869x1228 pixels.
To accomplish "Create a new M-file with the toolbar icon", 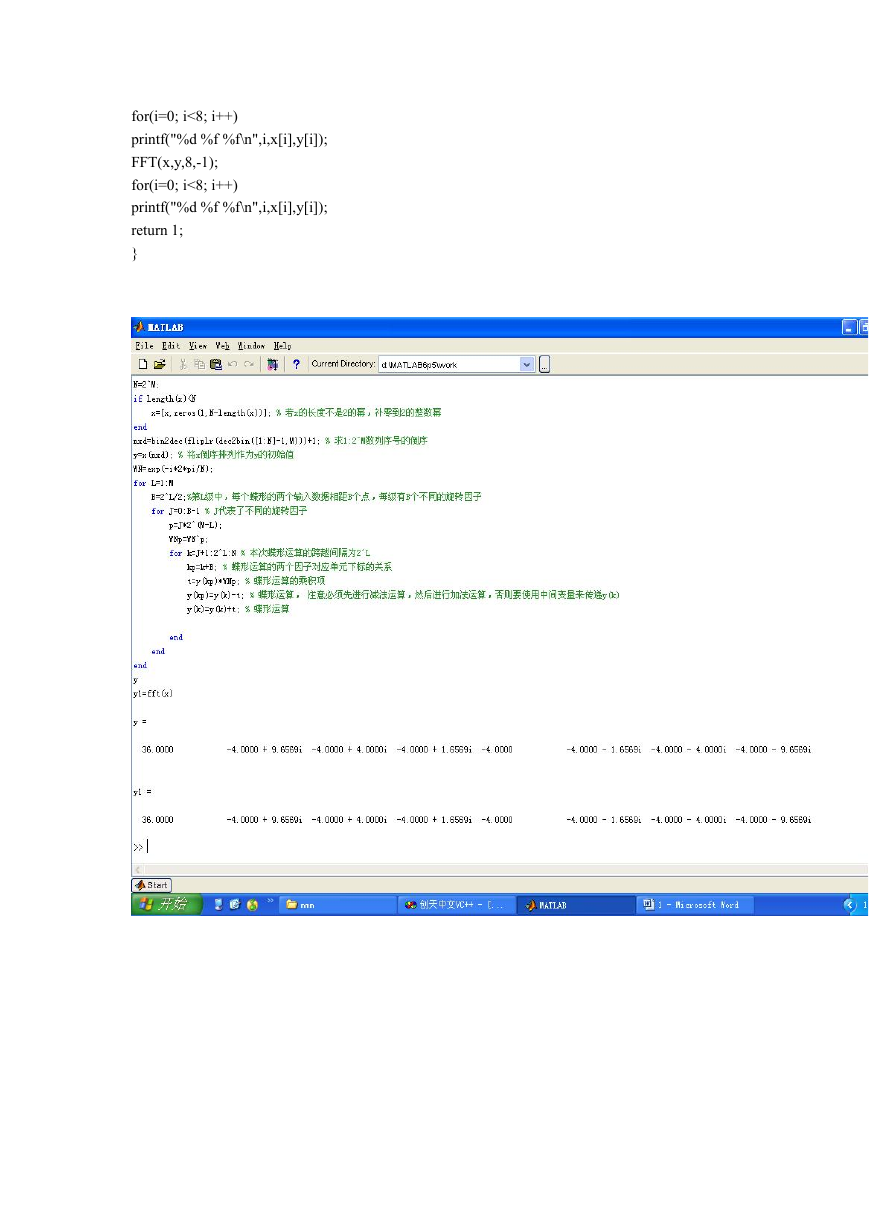I will coord(143,365).
